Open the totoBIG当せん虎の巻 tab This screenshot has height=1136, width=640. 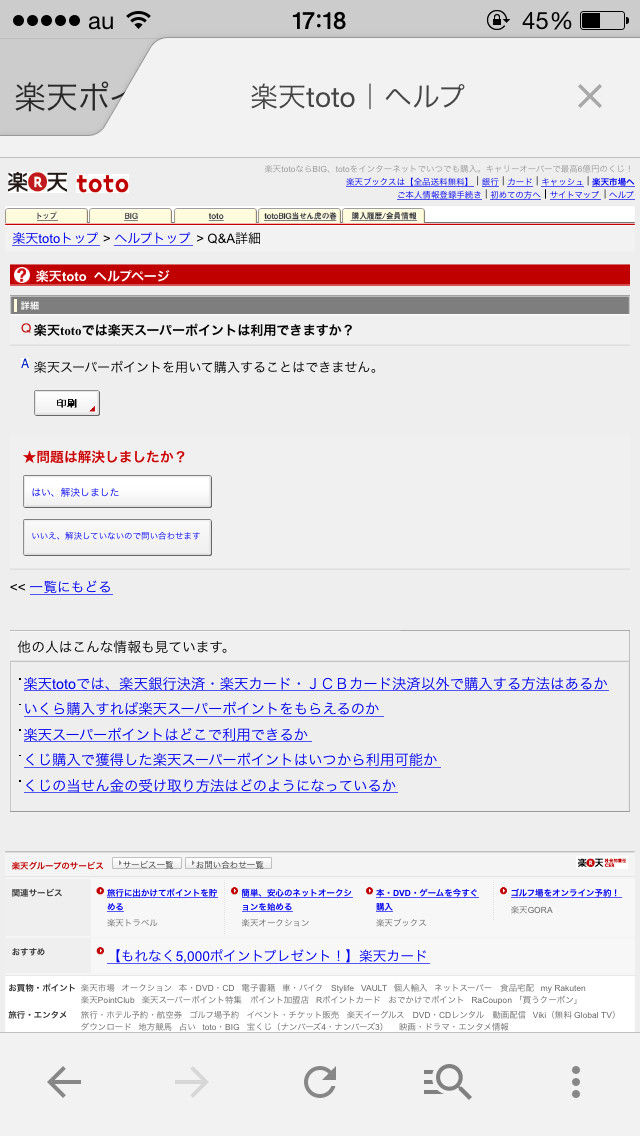[x=300, y=216]
